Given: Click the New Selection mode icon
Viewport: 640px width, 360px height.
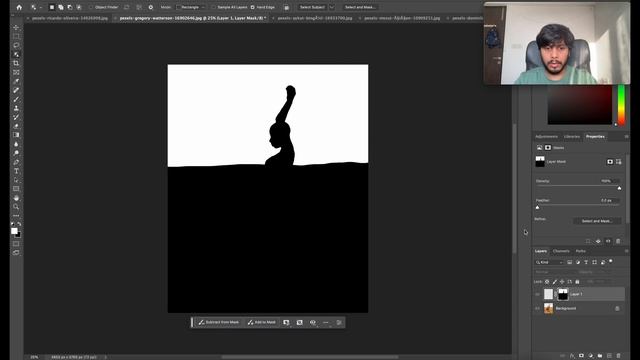Looking at the screenshot, I should (52, 7).
